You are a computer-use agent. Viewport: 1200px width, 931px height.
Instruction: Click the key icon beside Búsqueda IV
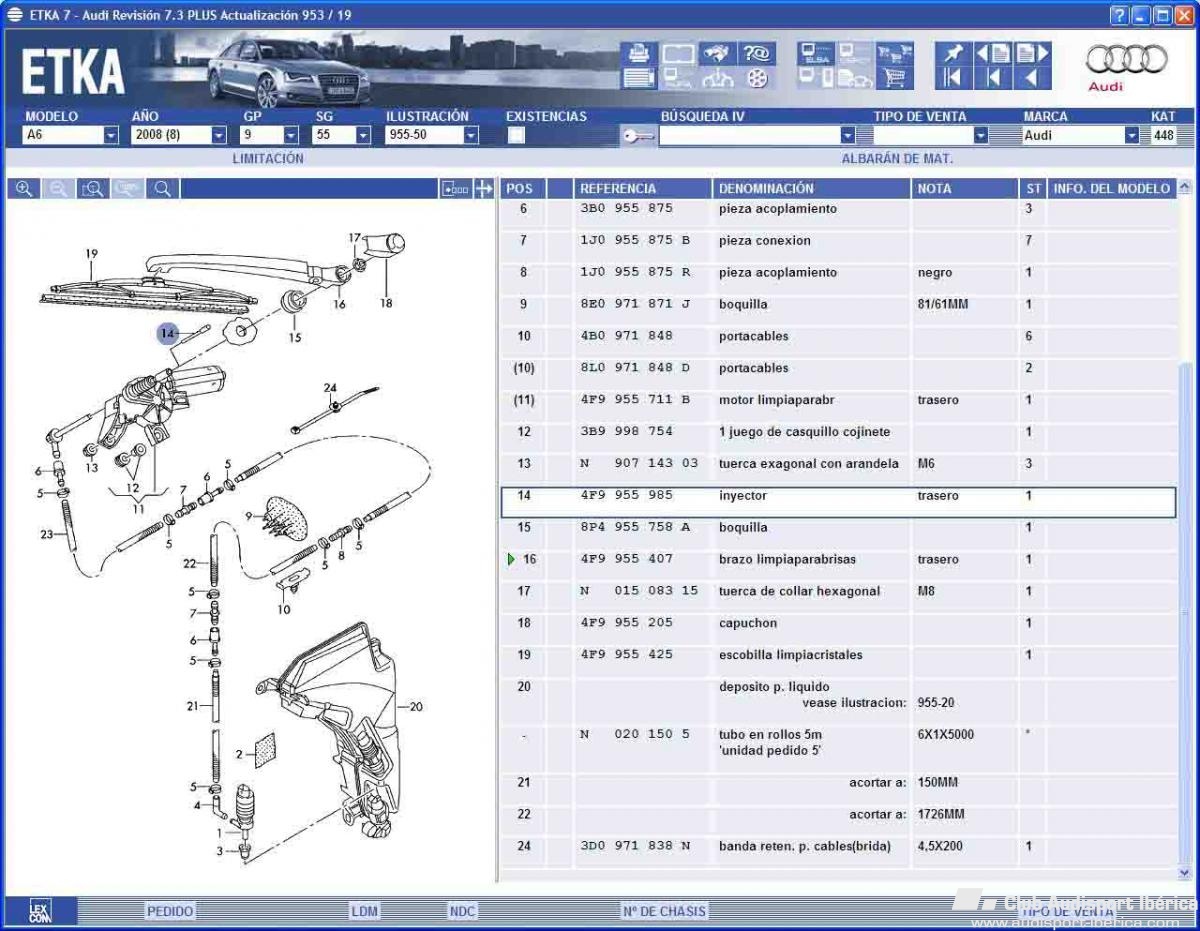coord(638,136)
